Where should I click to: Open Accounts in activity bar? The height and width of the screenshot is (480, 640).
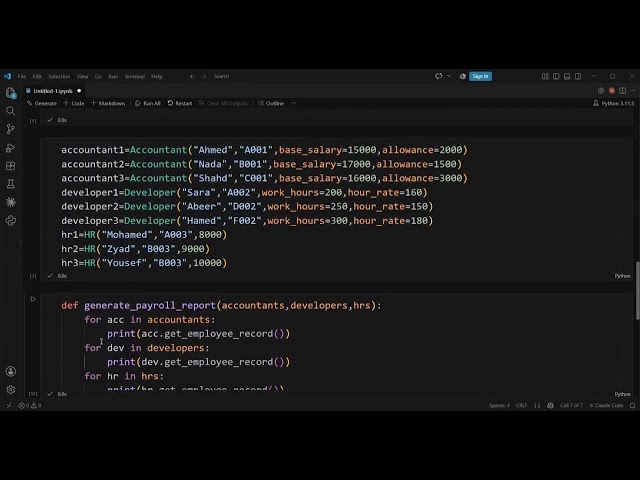[11, 371]
